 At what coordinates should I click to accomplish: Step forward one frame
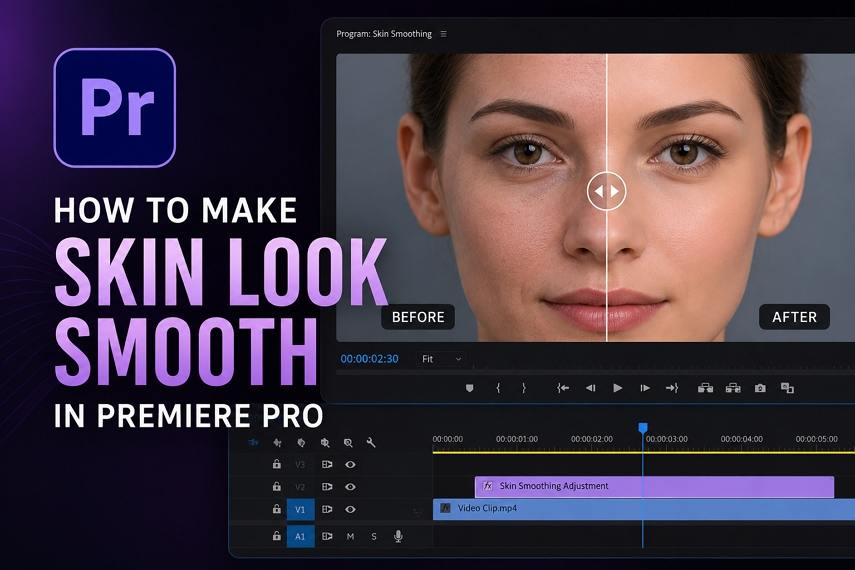645,388
